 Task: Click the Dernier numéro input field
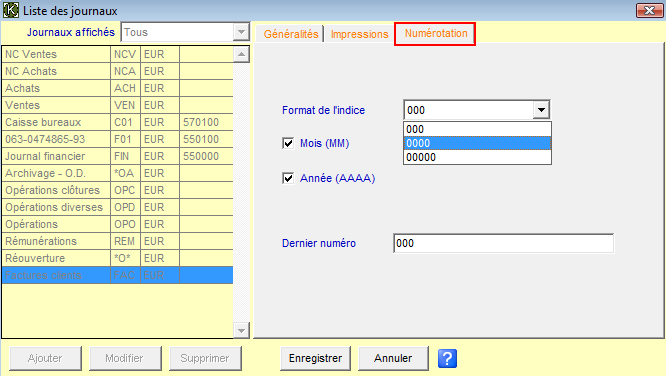pos(503,243)
